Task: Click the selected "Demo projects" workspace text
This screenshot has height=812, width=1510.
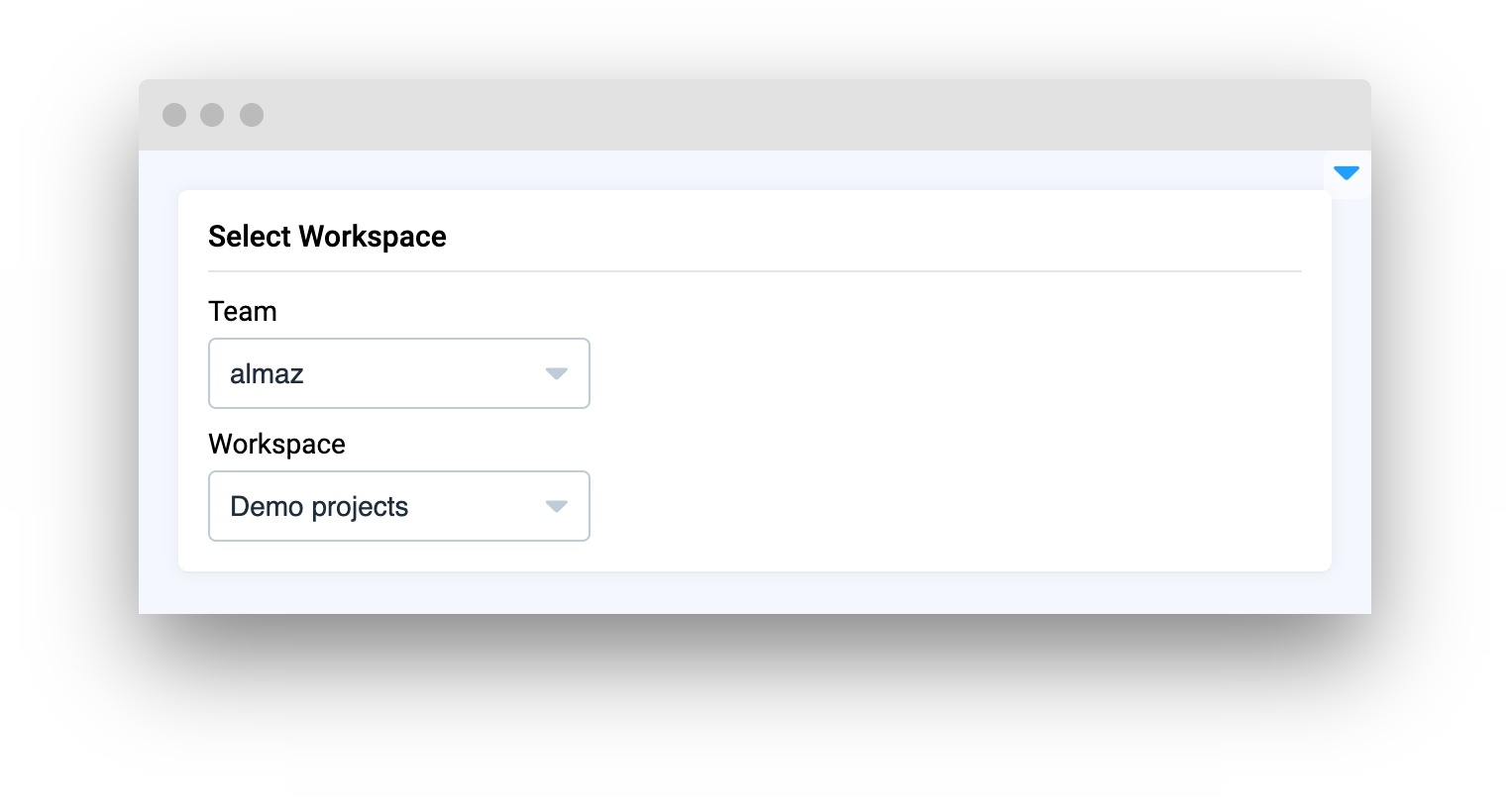Action: pyautogui.click(x=319, y=507)
